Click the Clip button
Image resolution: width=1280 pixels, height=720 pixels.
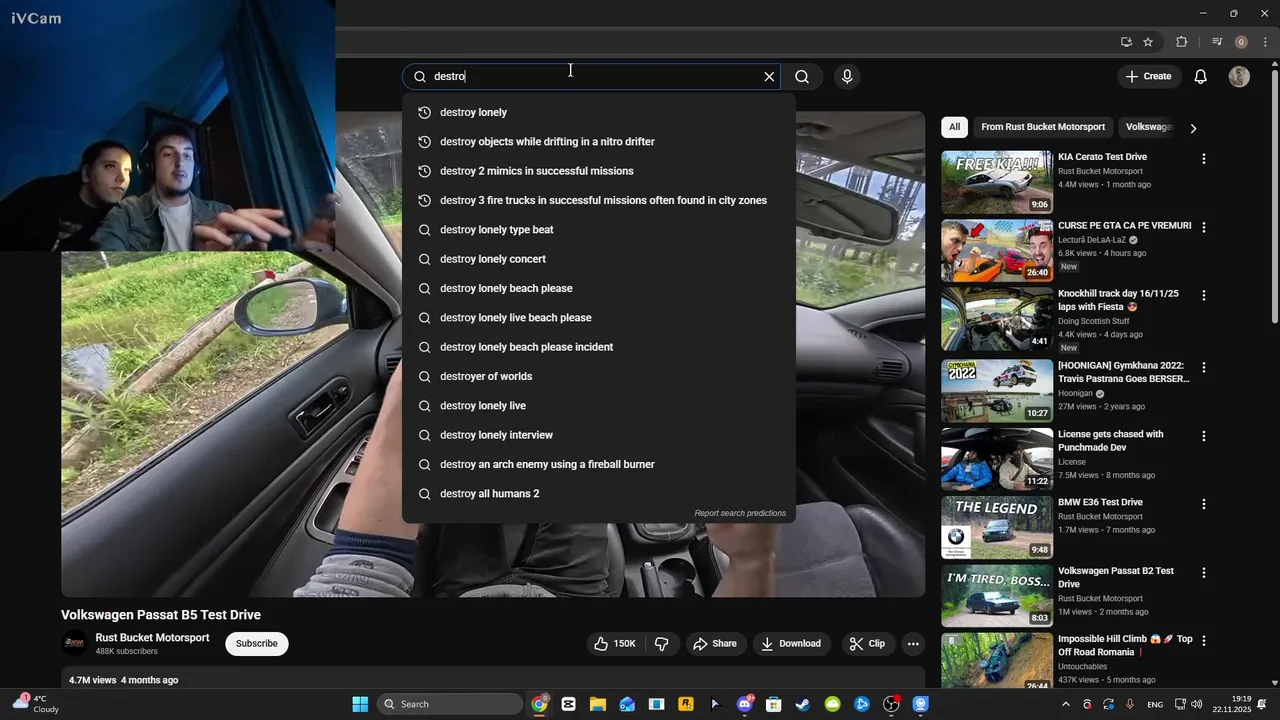click(x=867, y=644)
